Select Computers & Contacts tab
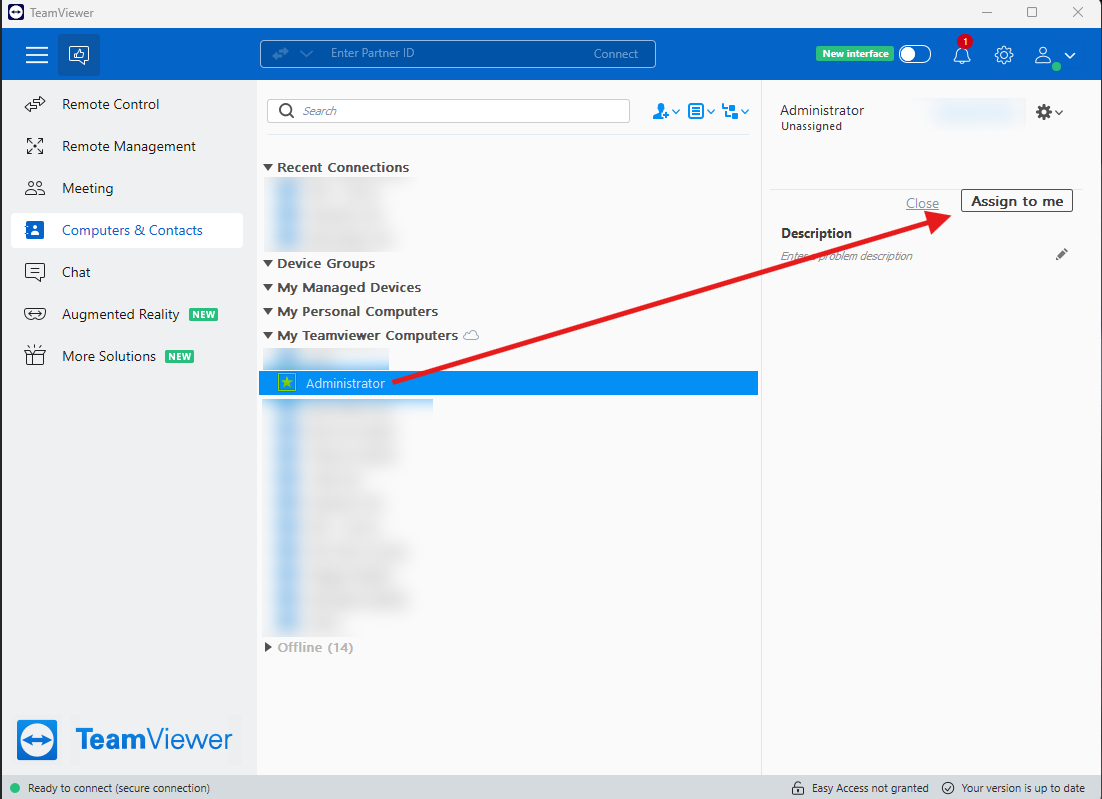1102x799 pixels. pyautogui.click(x=127, y=230)
